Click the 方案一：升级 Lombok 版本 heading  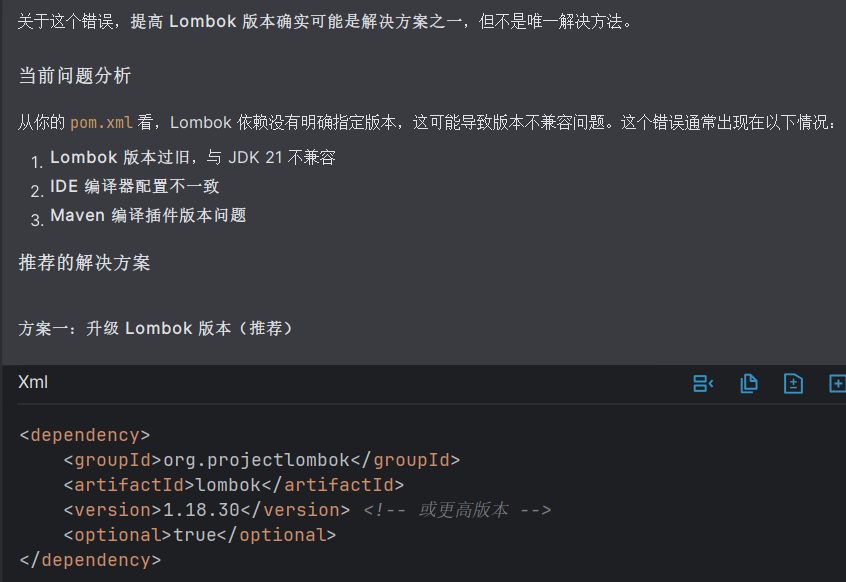[155, 328]
